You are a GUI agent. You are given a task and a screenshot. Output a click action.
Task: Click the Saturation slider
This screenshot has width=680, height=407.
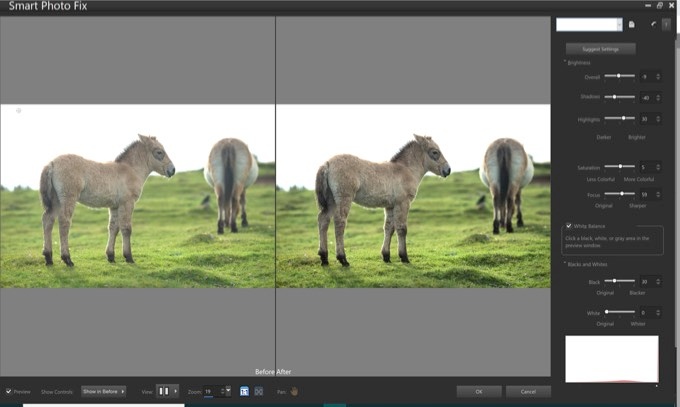(x=619, y=166)
